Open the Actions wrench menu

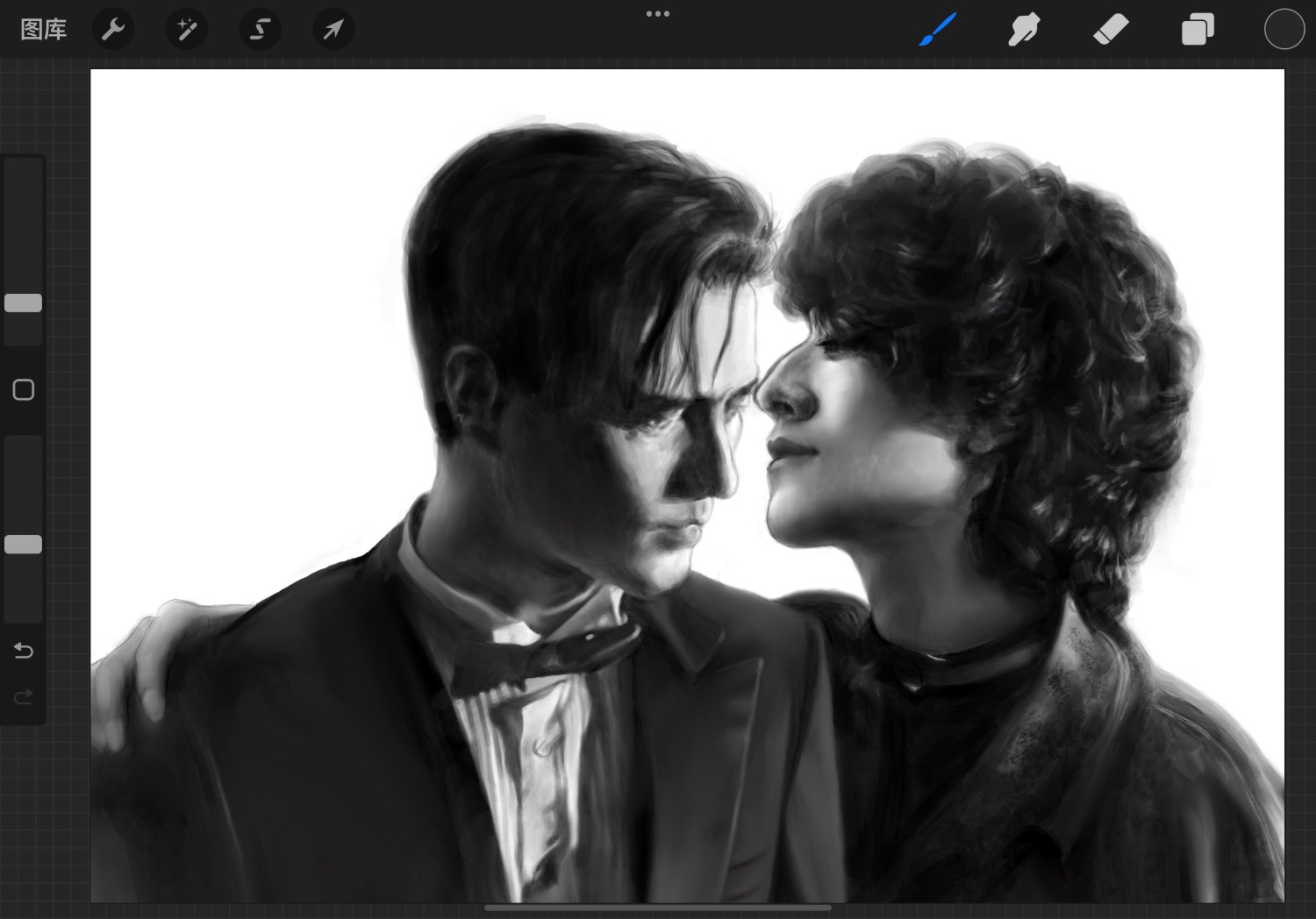tap(113, 30)
